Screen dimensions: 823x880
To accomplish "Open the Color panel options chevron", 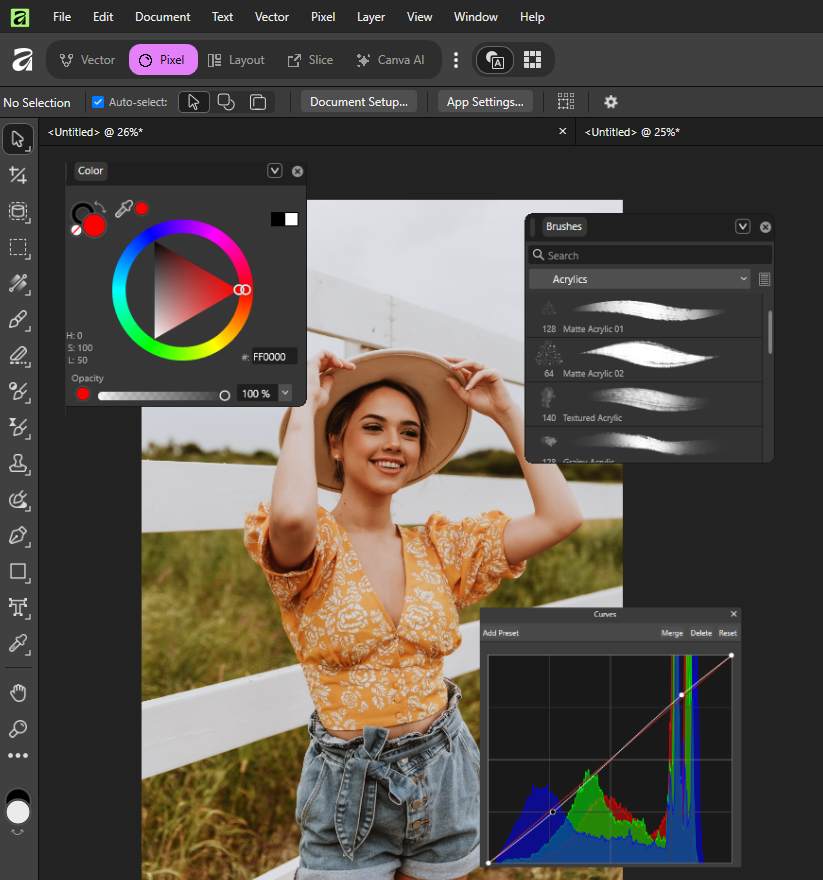I will (275, 171).
